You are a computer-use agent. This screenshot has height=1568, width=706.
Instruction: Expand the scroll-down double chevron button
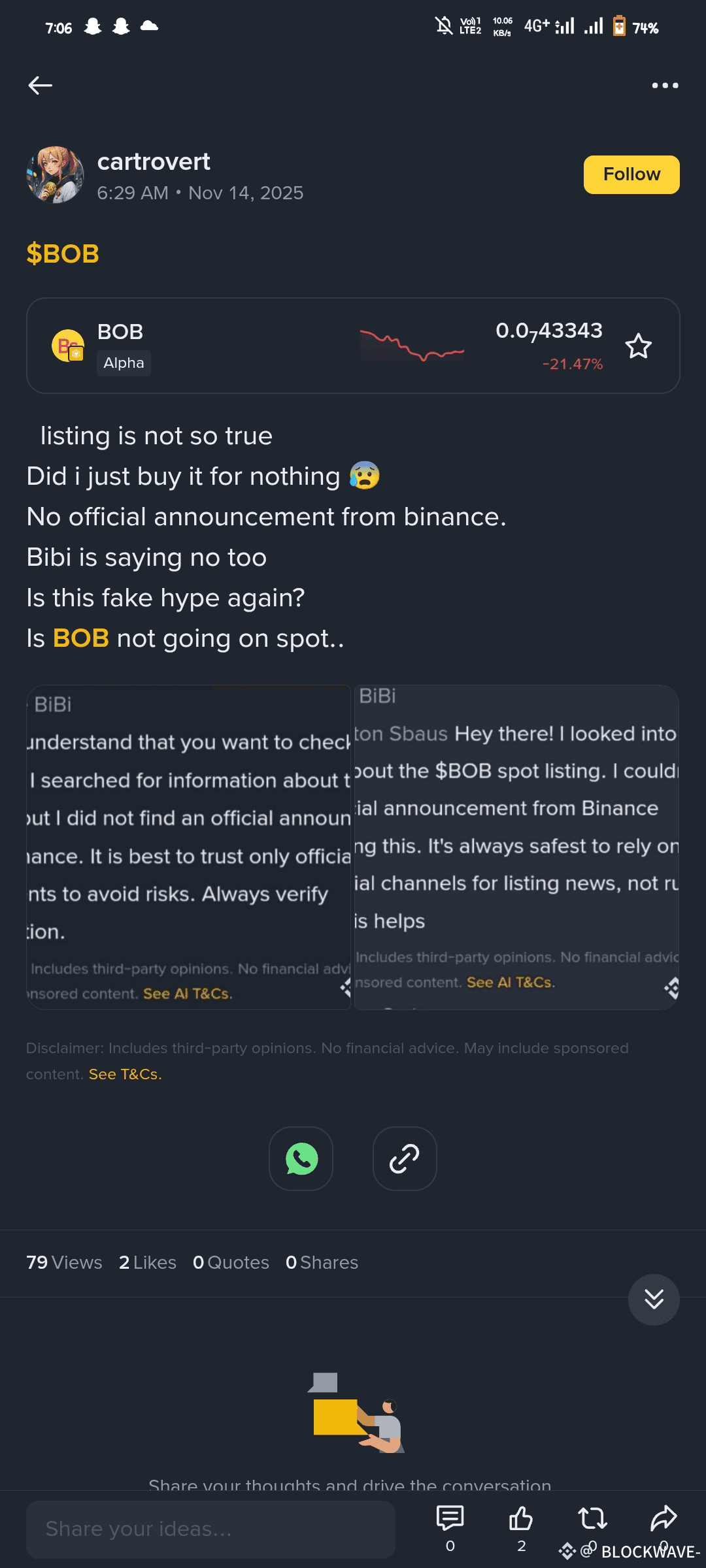[654, 1299]
